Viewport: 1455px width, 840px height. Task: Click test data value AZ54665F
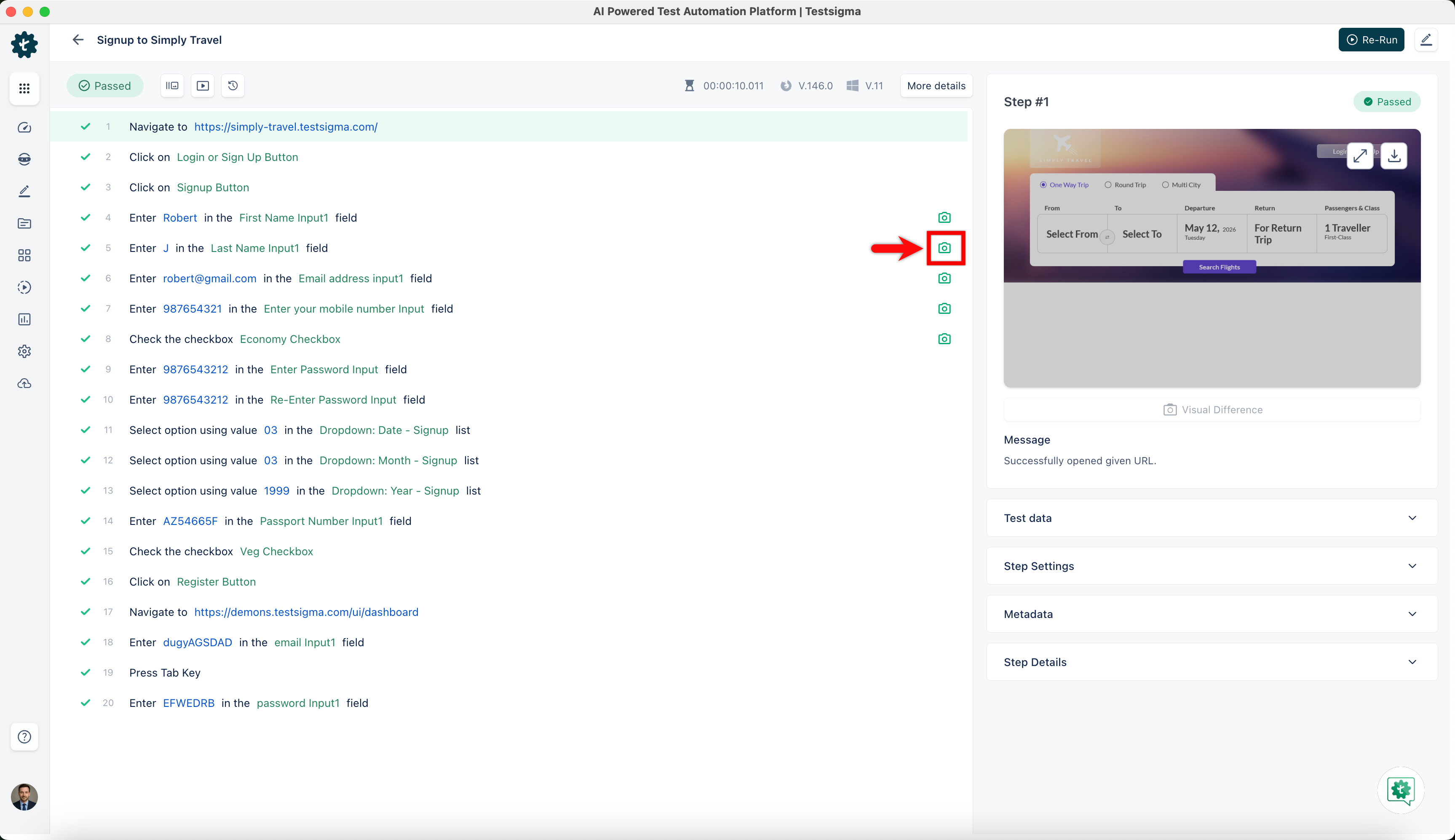190,521
